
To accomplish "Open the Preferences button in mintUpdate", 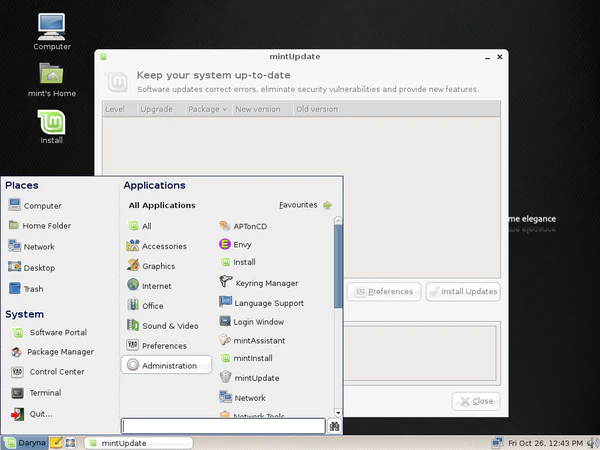I will coord(382,292).
